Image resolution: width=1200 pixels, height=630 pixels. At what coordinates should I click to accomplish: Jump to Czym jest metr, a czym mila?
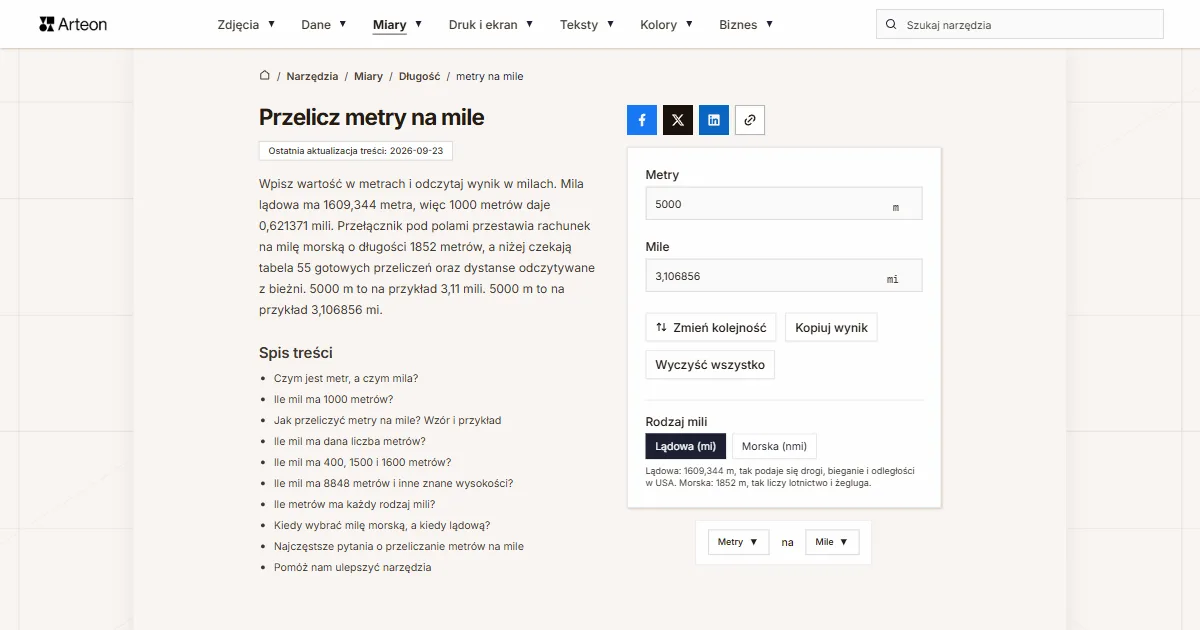346,378
